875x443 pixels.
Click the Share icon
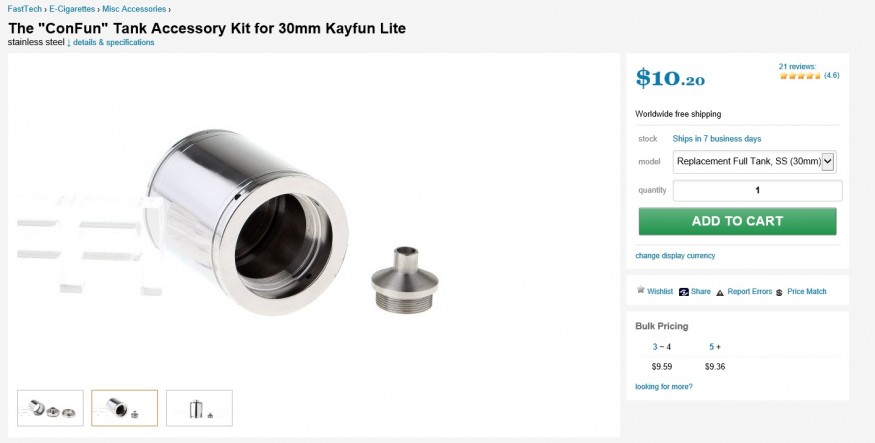pyautogui.click(x=684, y=292)
